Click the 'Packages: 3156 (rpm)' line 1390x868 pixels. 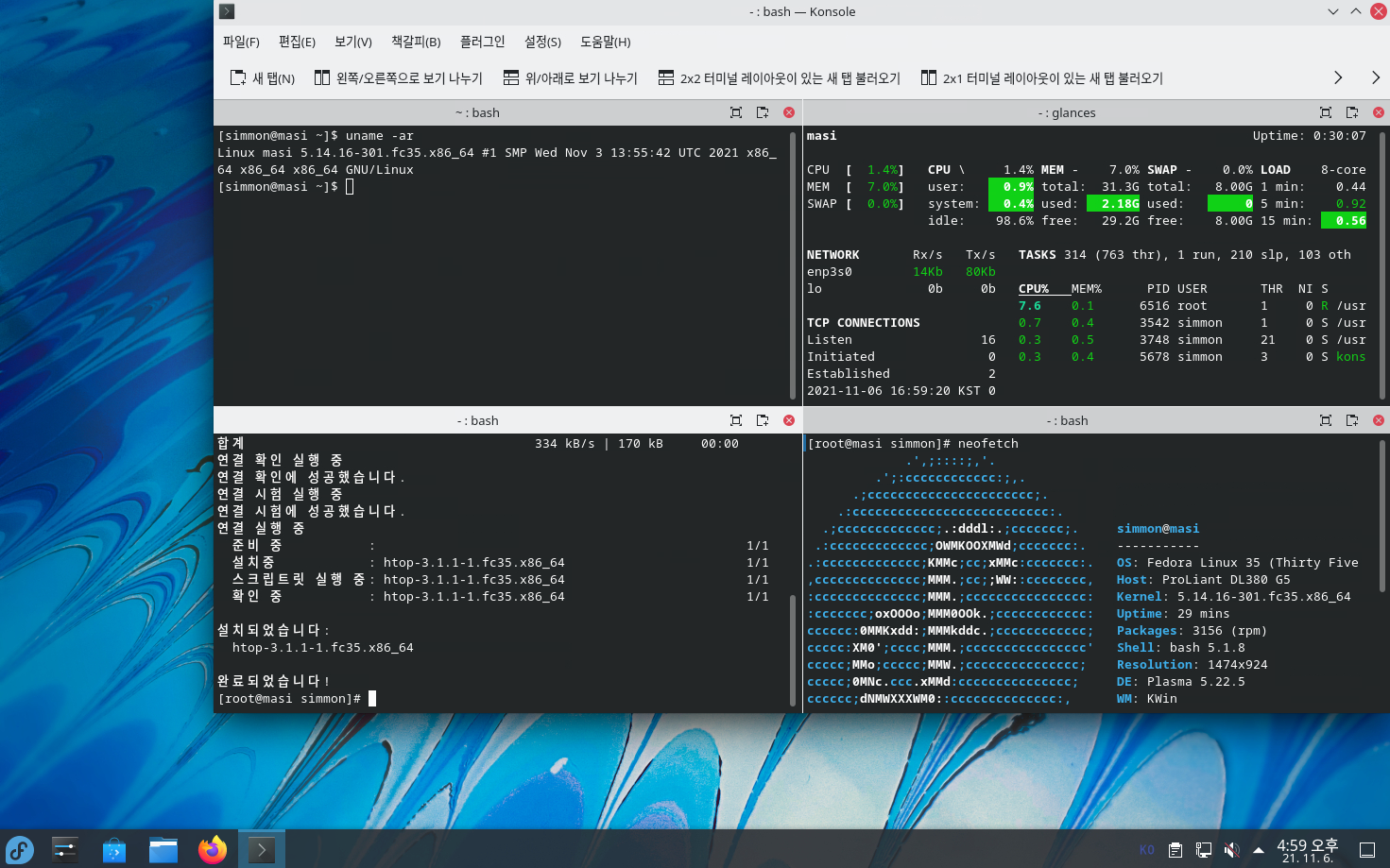1193,631
